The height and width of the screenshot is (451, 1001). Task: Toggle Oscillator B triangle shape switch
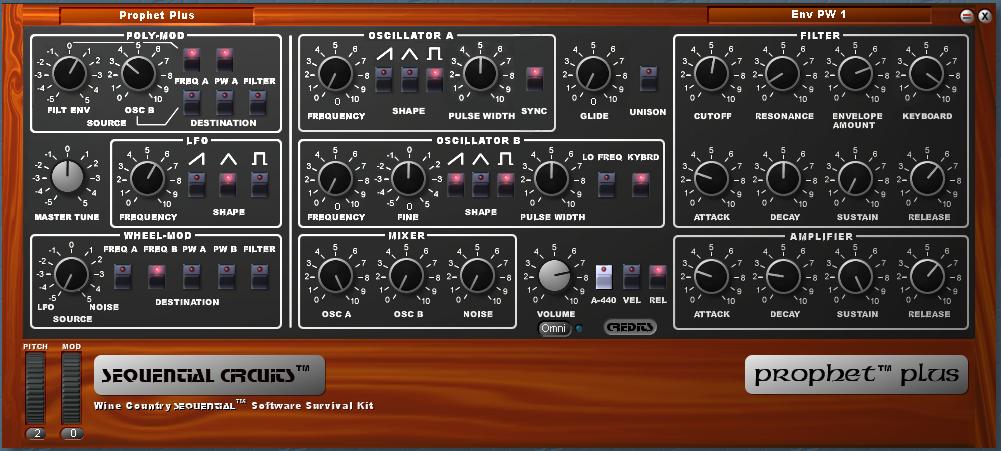[x=481, y=184]
